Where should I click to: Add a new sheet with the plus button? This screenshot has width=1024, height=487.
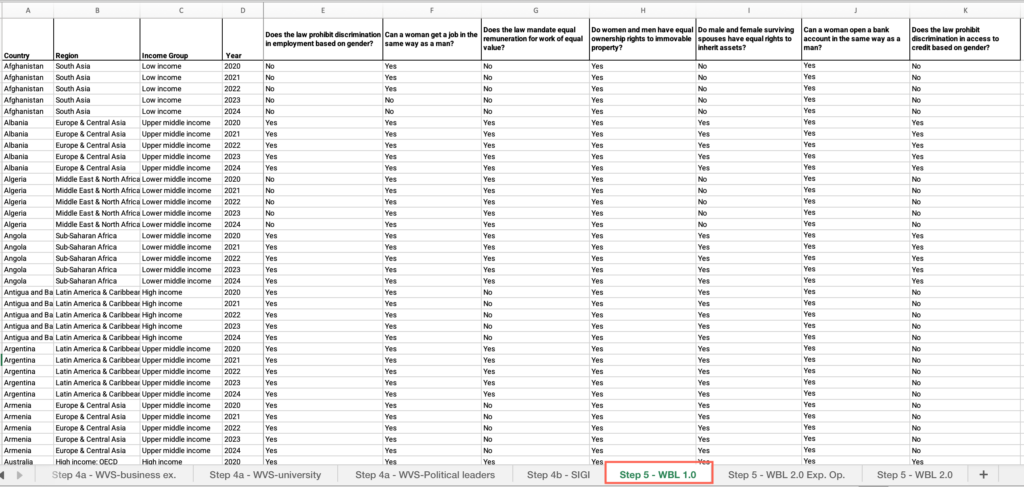point(984,475)
